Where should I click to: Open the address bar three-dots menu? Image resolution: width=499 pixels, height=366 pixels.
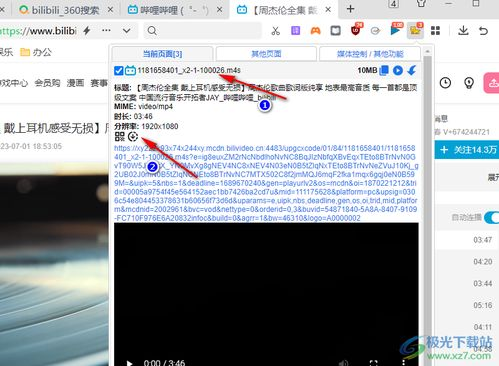click(106, 30)
